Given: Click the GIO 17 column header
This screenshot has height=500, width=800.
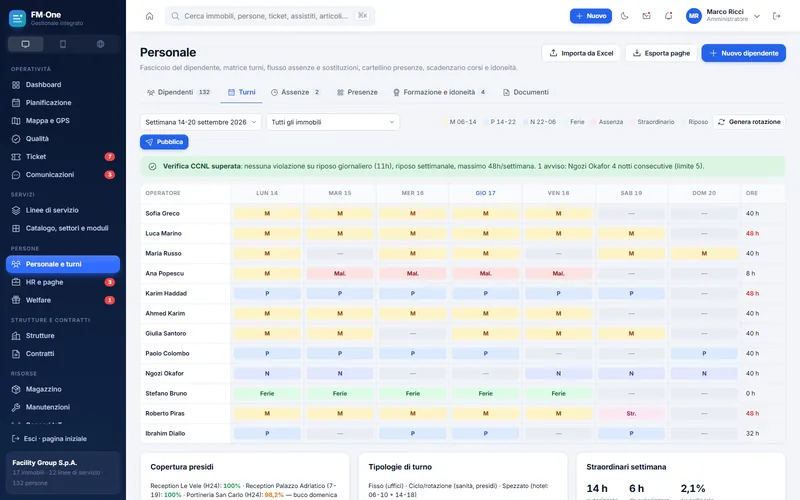Looking at the screenshot, I should pos(485,193).
